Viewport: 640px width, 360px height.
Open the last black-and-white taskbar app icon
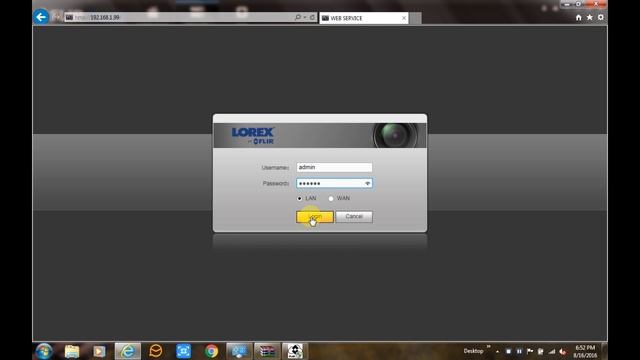(x=295, y=351)
